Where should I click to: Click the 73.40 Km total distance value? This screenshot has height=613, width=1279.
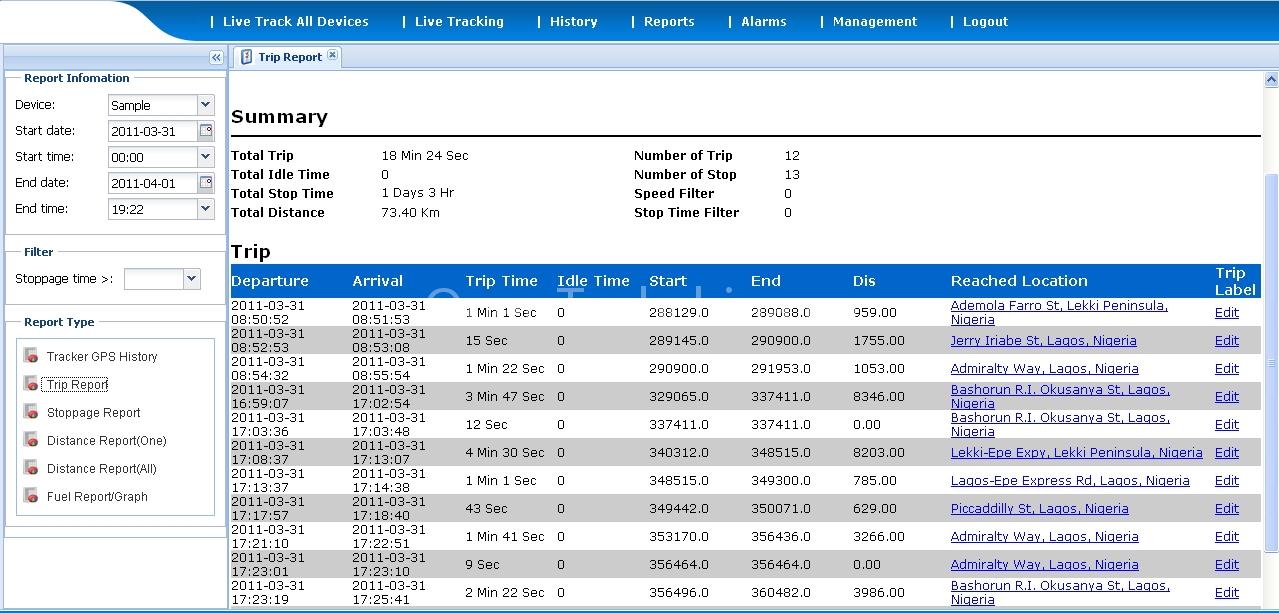[x=410, y=212]
